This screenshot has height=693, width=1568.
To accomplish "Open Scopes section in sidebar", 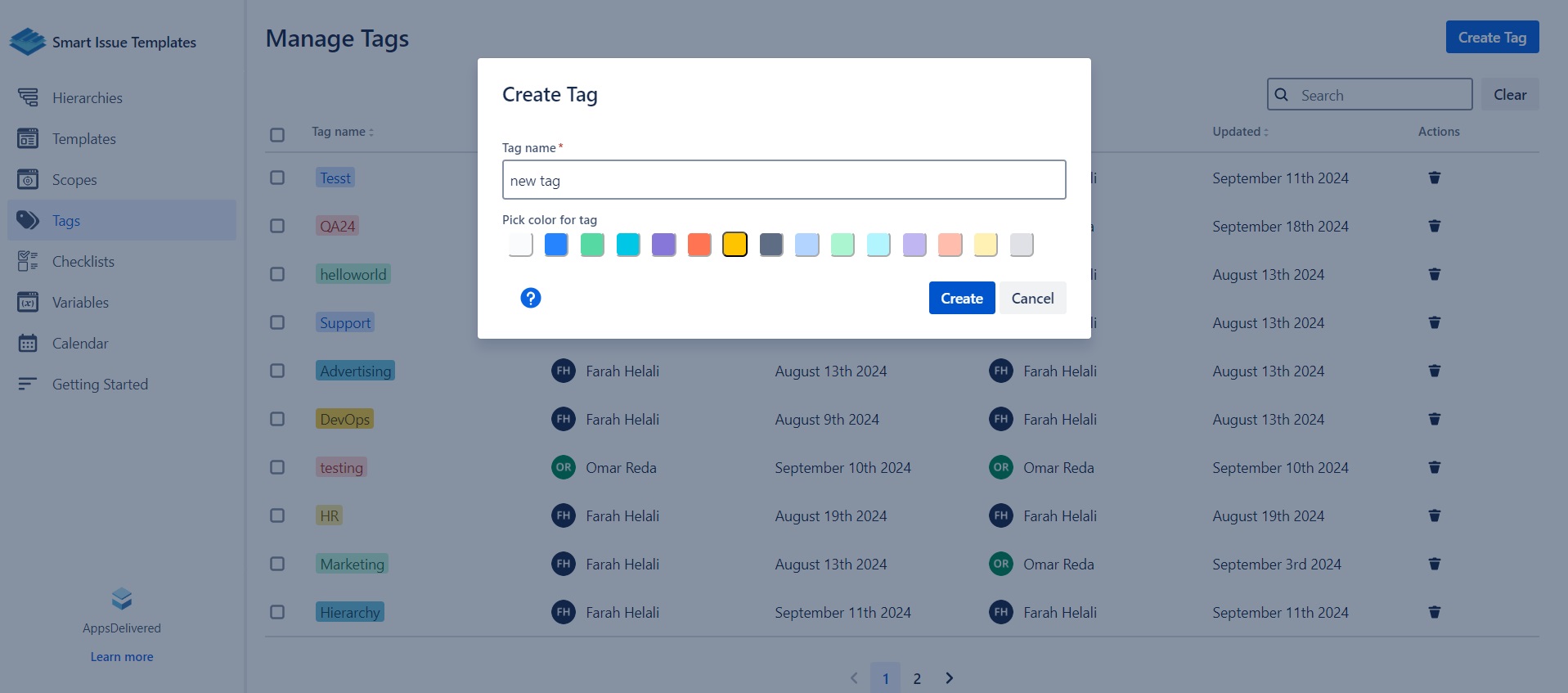I will 74,180.
